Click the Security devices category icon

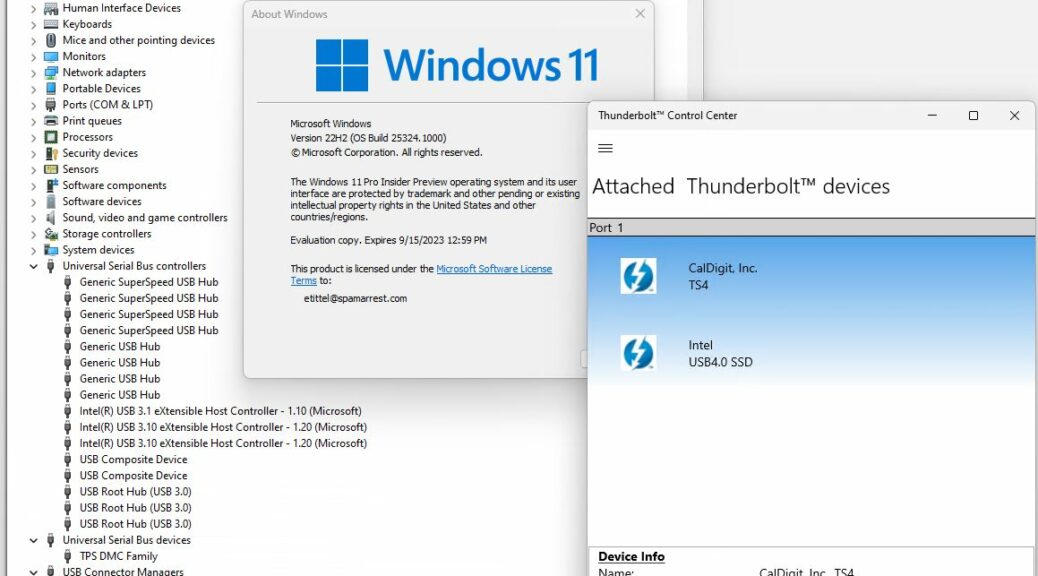tap(51, 154)
